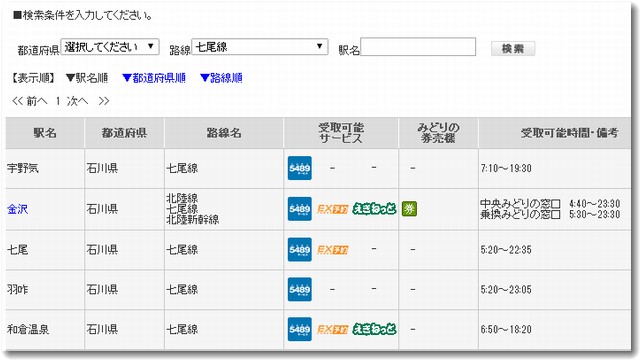Screen dimensions: 640x360
Task: Click the えきねっと icon in 和倉温泉 row
Action: click(x=374, y=329)
